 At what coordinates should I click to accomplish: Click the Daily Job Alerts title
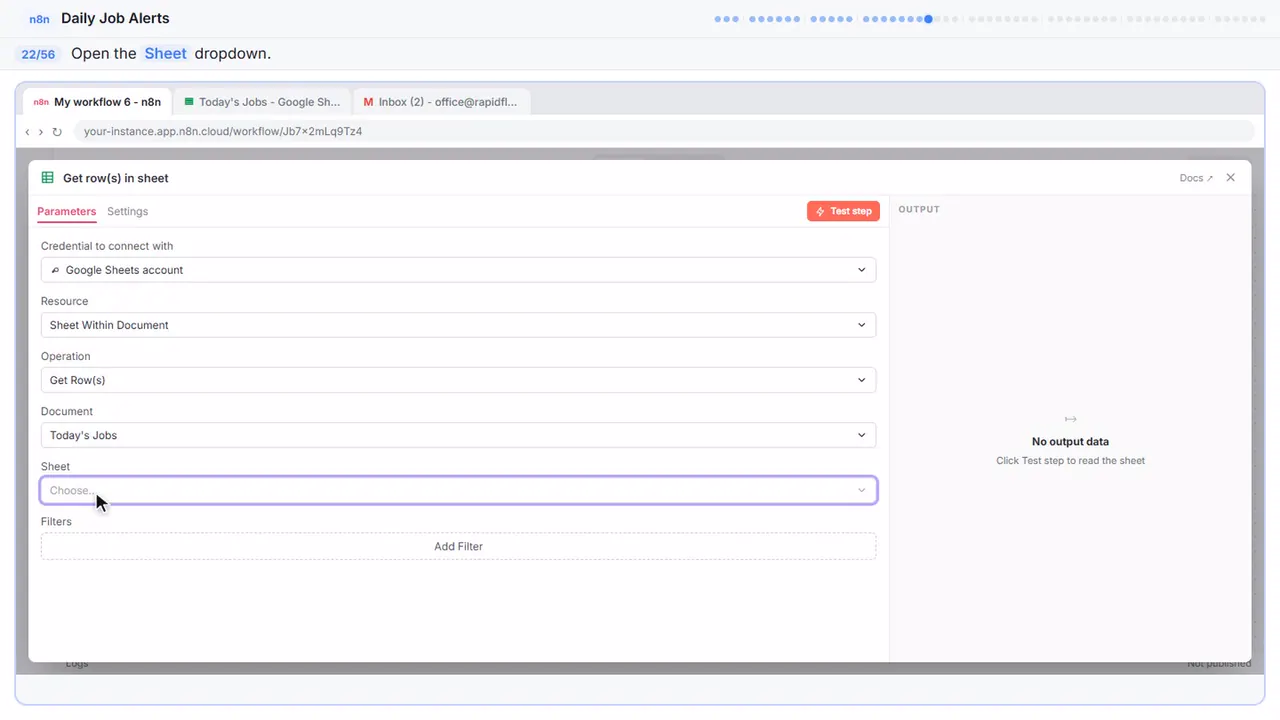pos(115,18)
